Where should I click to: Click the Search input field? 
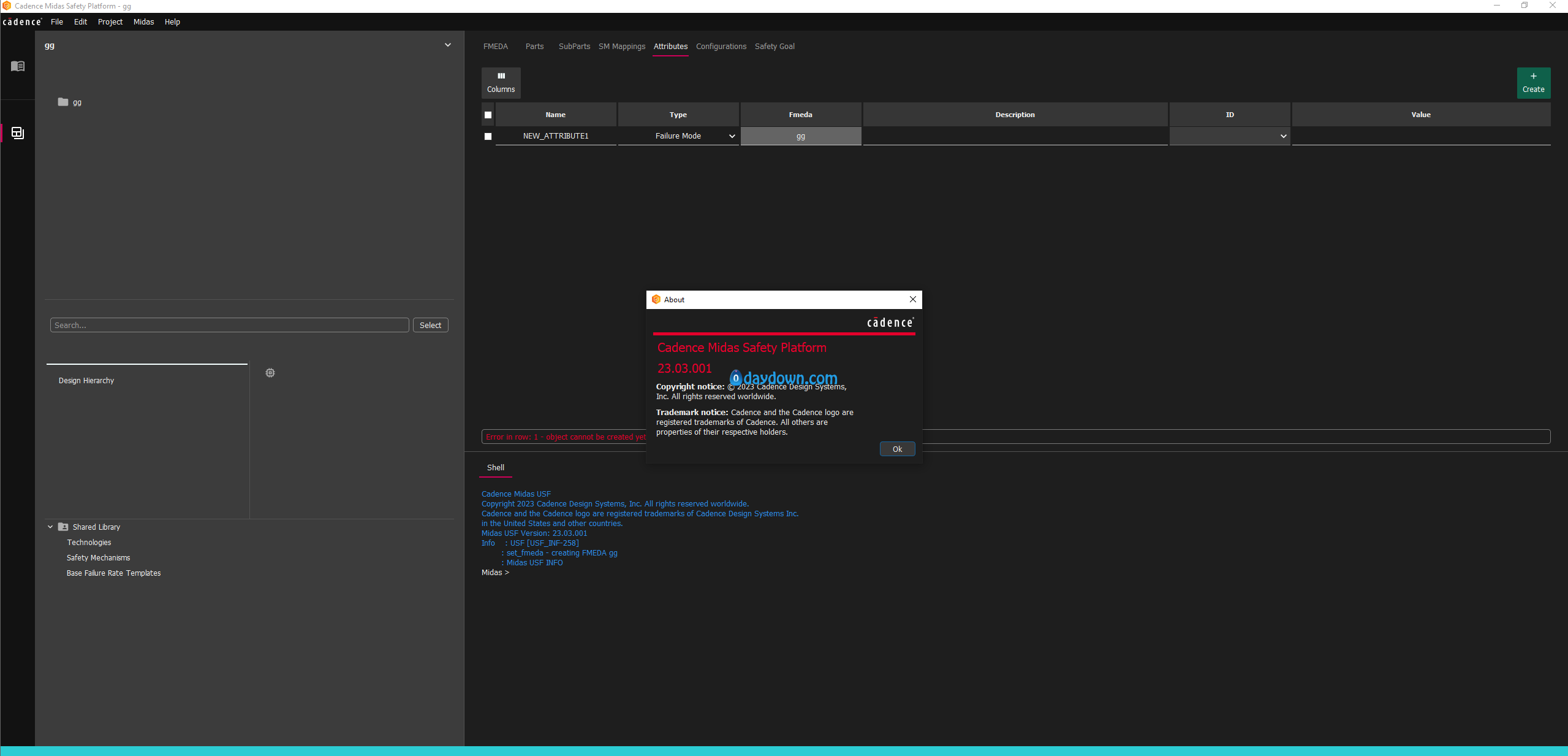point(229,325)
